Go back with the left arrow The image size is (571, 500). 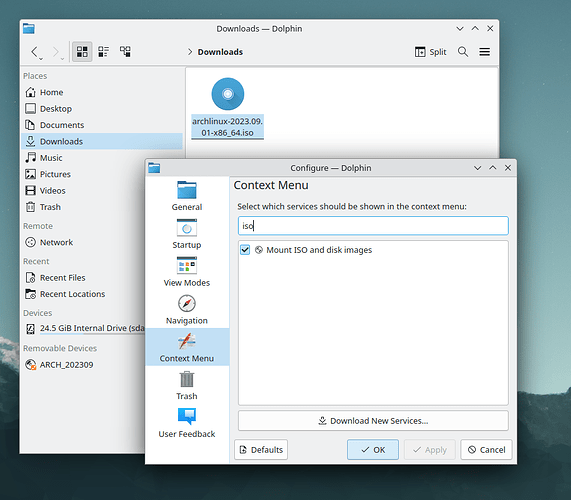point(34,52)
